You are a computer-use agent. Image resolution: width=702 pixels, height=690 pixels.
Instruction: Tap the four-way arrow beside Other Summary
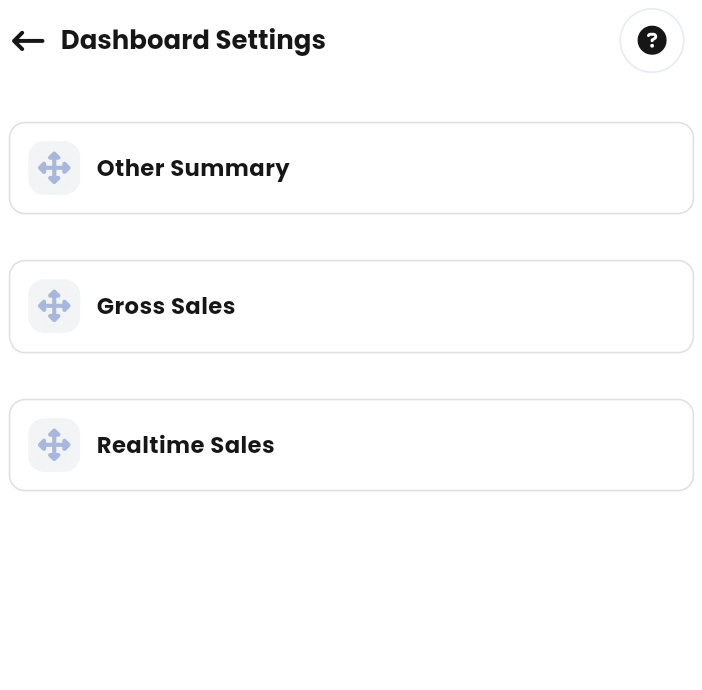[x=54, y=168]
